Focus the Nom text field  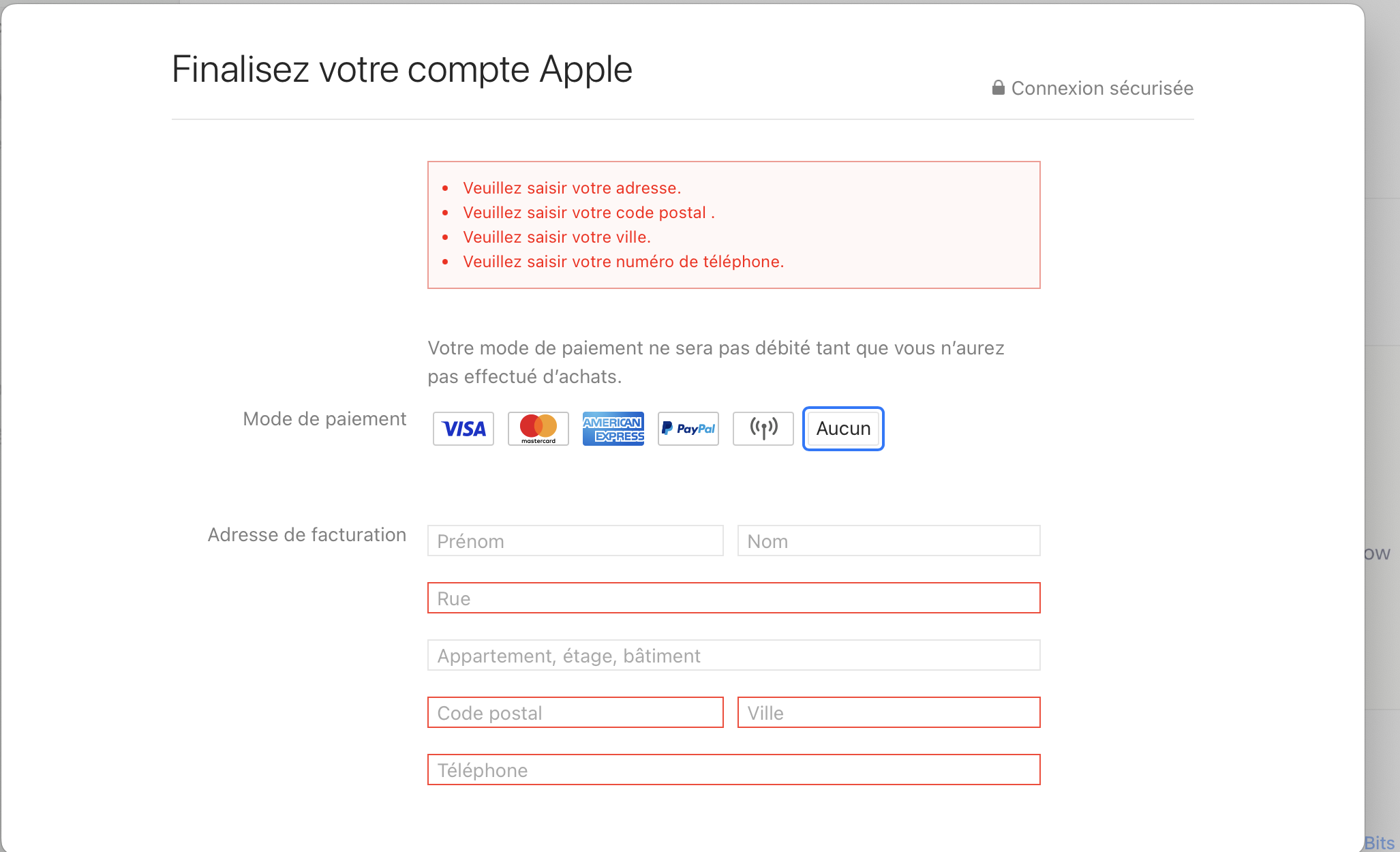[x=889, y=541]
